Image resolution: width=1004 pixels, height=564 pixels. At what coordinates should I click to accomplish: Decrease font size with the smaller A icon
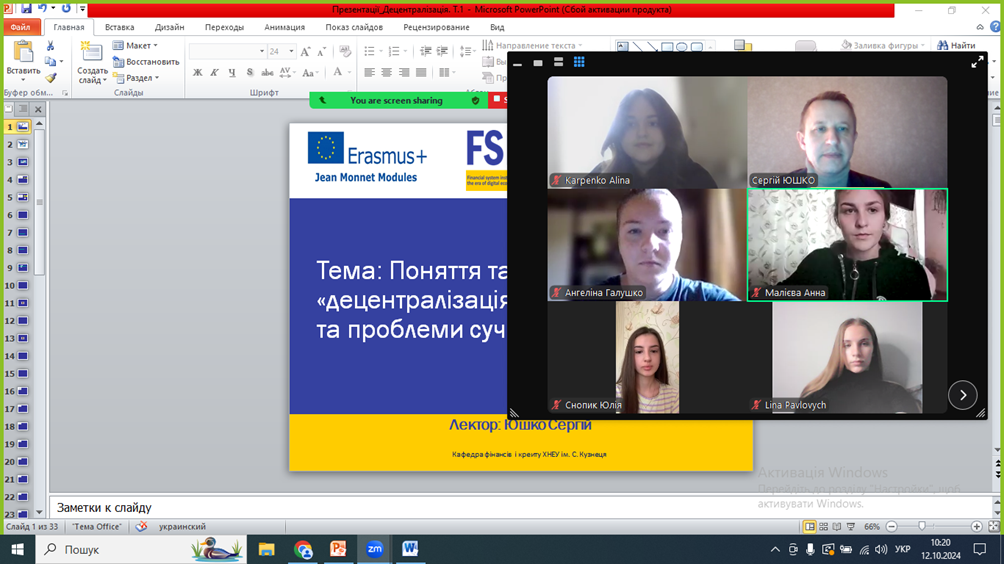pos(321,51)
